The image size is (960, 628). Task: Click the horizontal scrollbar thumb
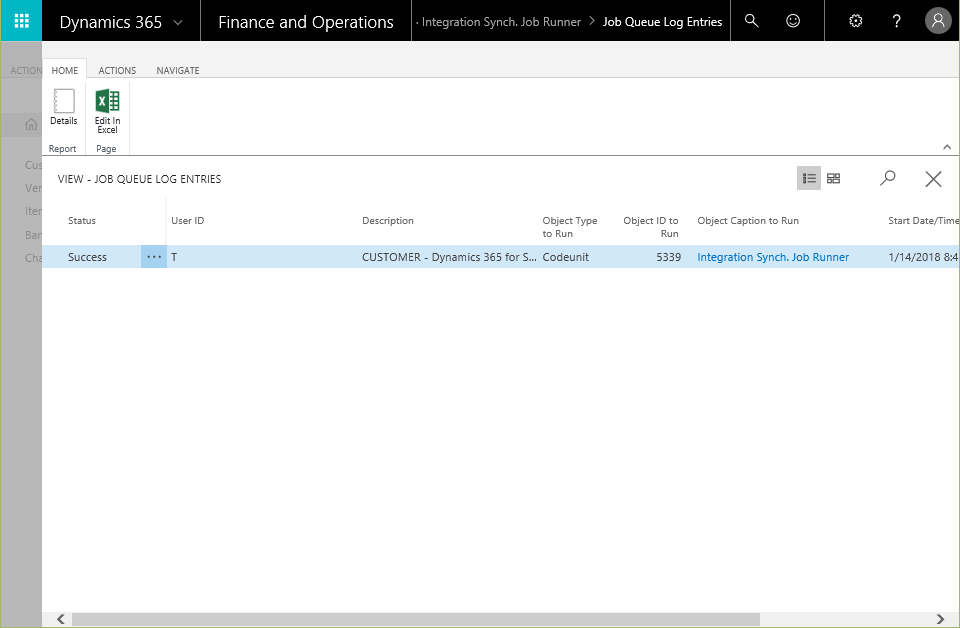pyautogui.click(x=416, y=619)
